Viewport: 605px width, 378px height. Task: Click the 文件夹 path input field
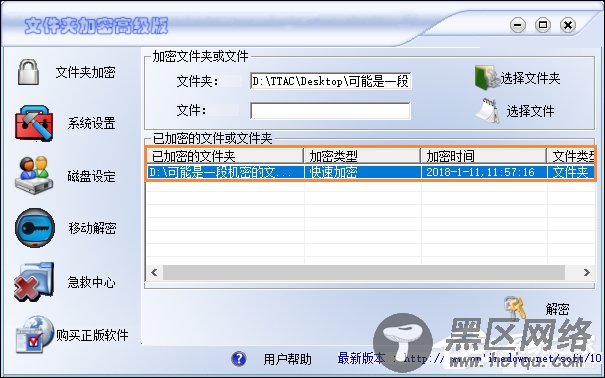[x=331, y=81]
